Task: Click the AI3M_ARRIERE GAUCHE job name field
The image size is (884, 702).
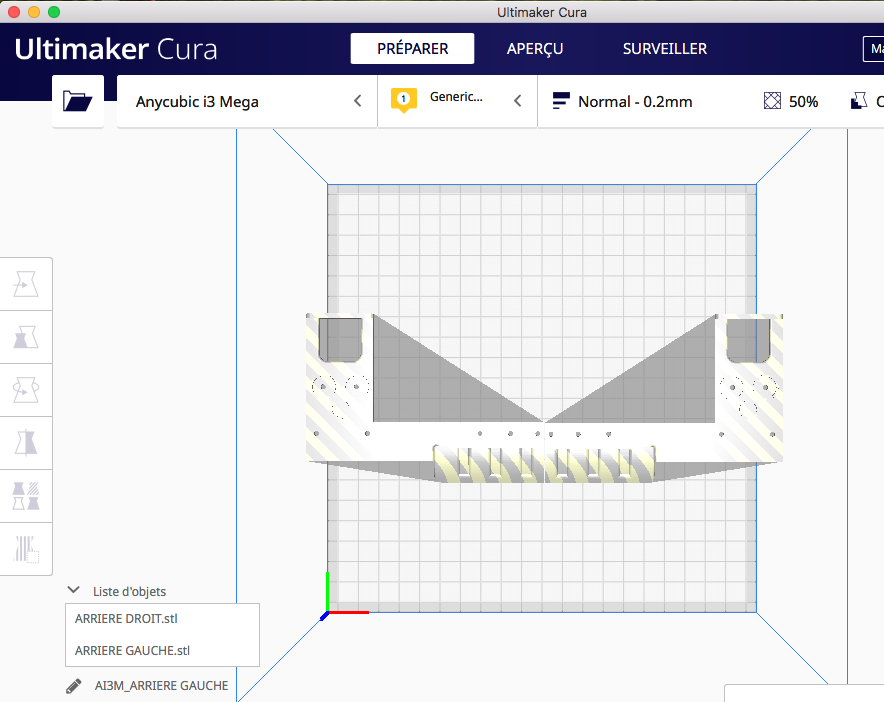Action: [161, 686]
